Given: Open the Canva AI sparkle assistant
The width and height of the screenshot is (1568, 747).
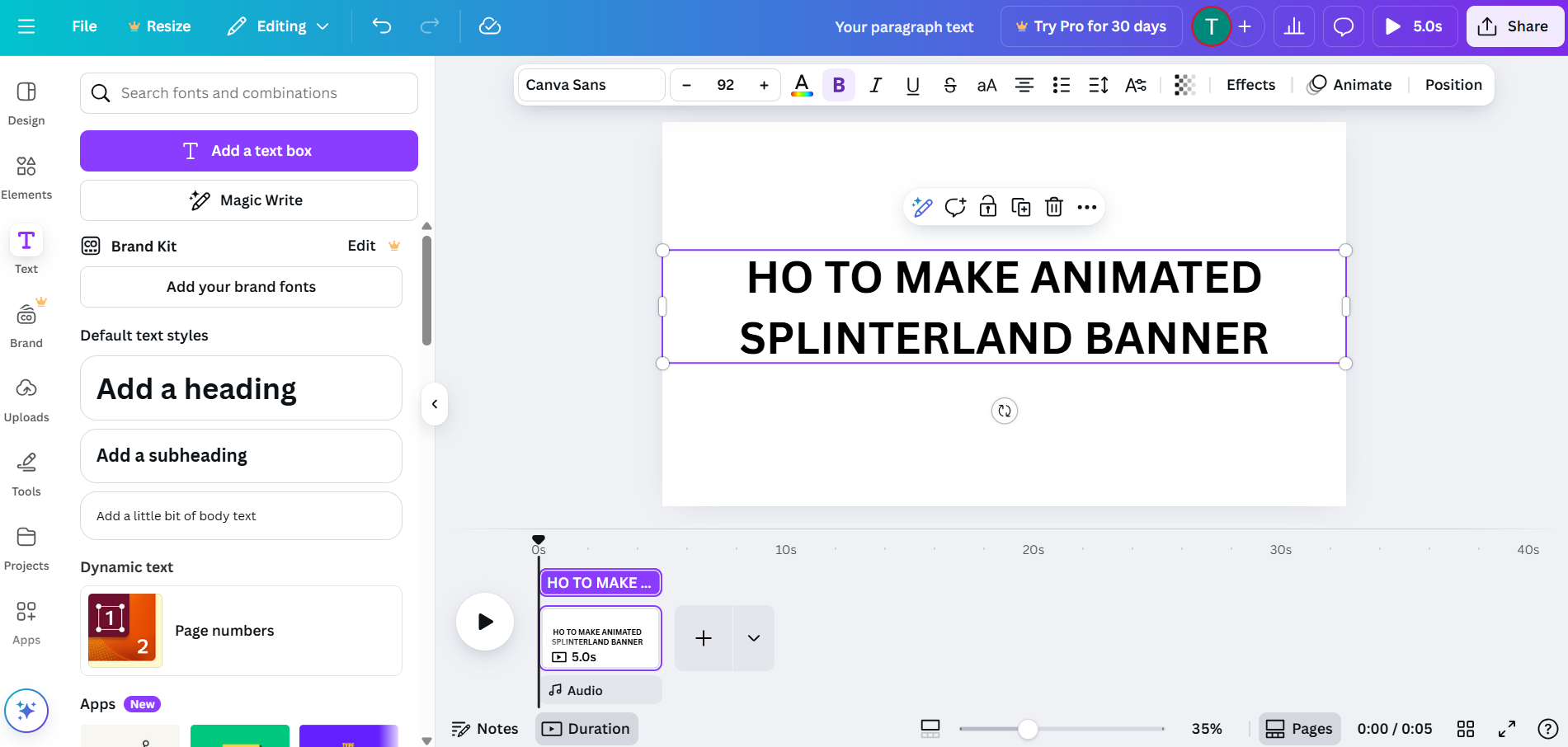Looking at the screenshot, I should [26, 711].
